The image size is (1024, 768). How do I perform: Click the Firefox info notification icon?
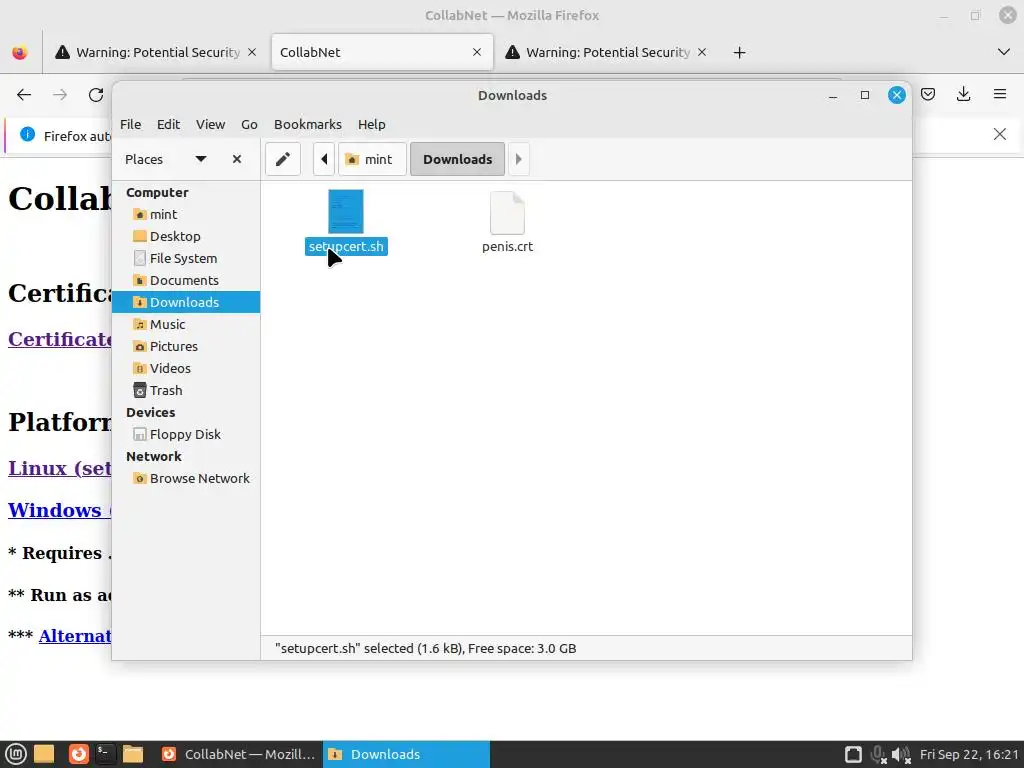pos(27,135)
